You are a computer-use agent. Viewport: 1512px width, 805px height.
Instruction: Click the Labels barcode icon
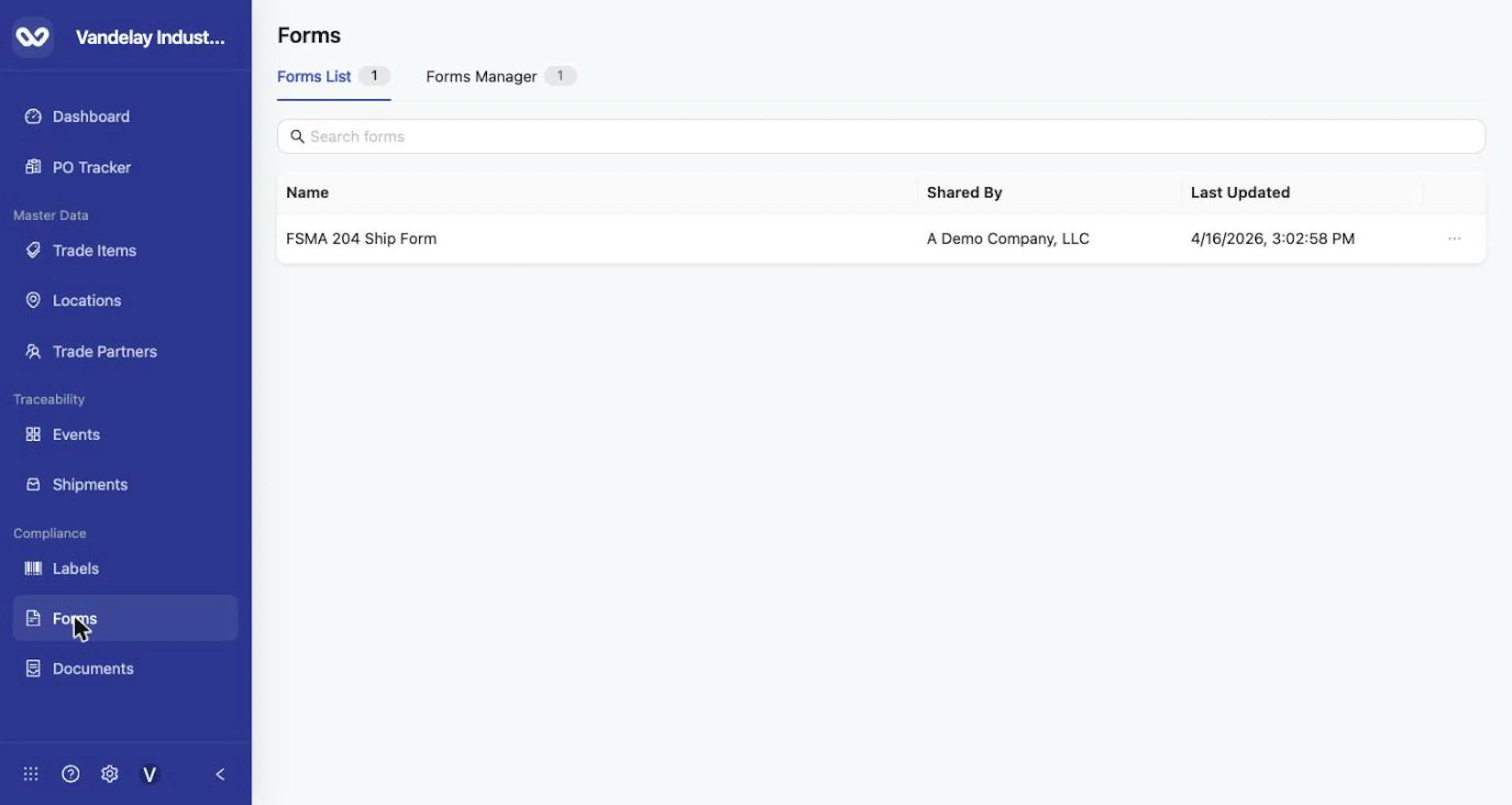(33, 568)
